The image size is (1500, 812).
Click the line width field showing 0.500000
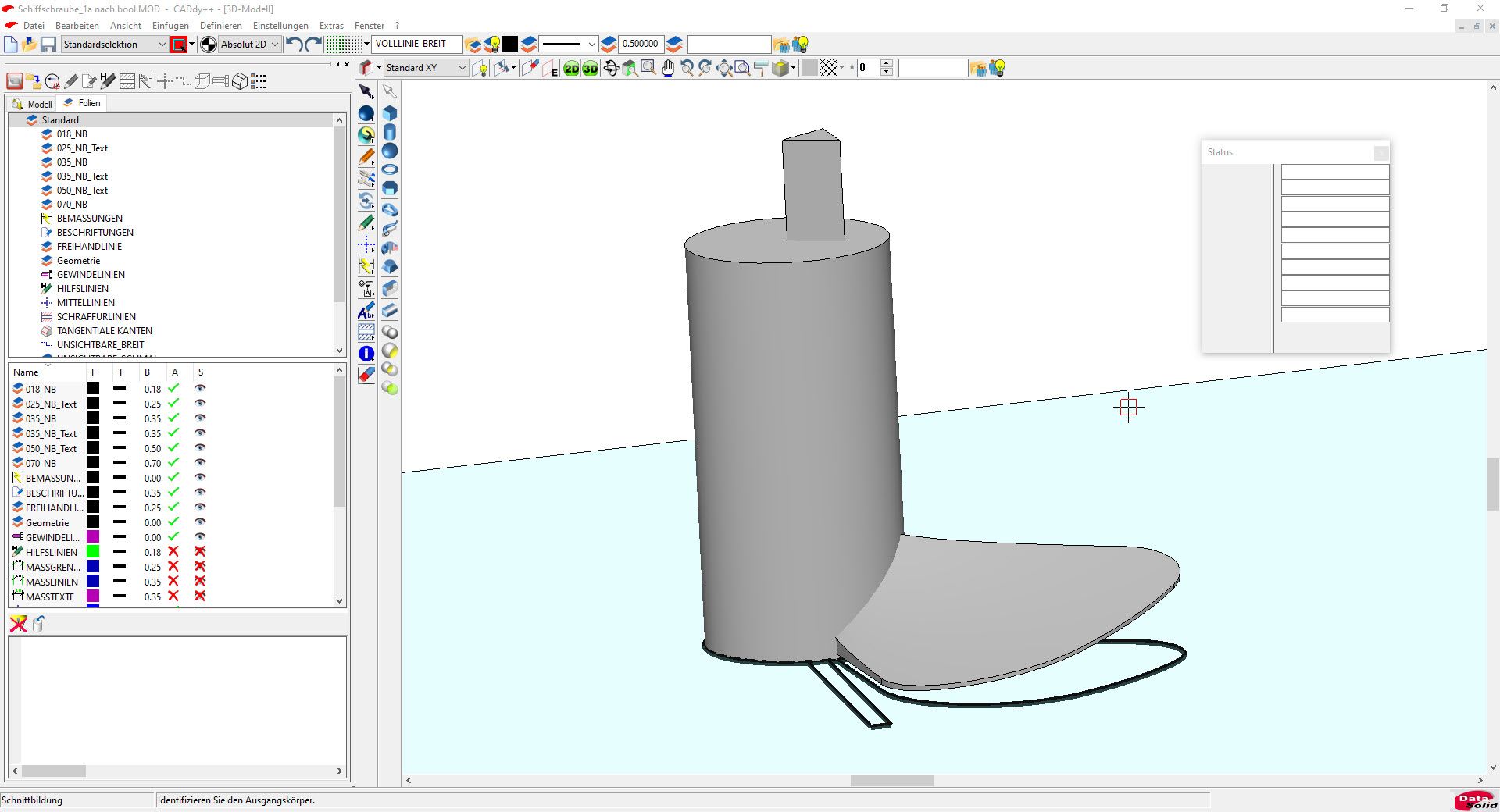[x=640, y=45]
